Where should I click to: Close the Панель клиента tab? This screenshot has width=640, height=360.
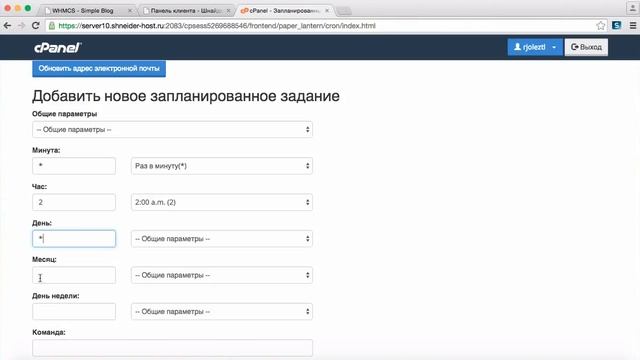click(228, 11)
